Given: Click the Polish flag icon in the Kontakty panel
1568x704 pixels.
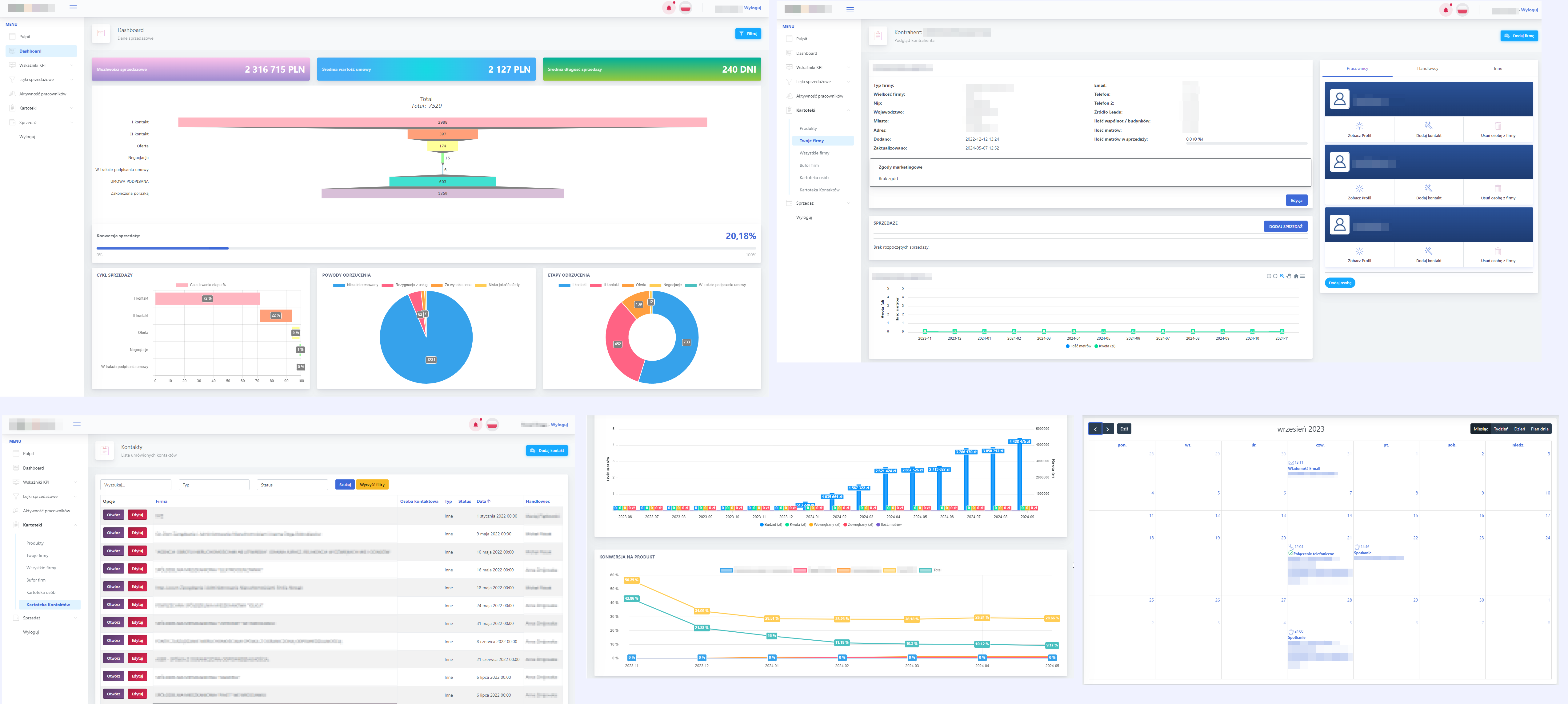Looking at the screenshot, I should (492, 425).
